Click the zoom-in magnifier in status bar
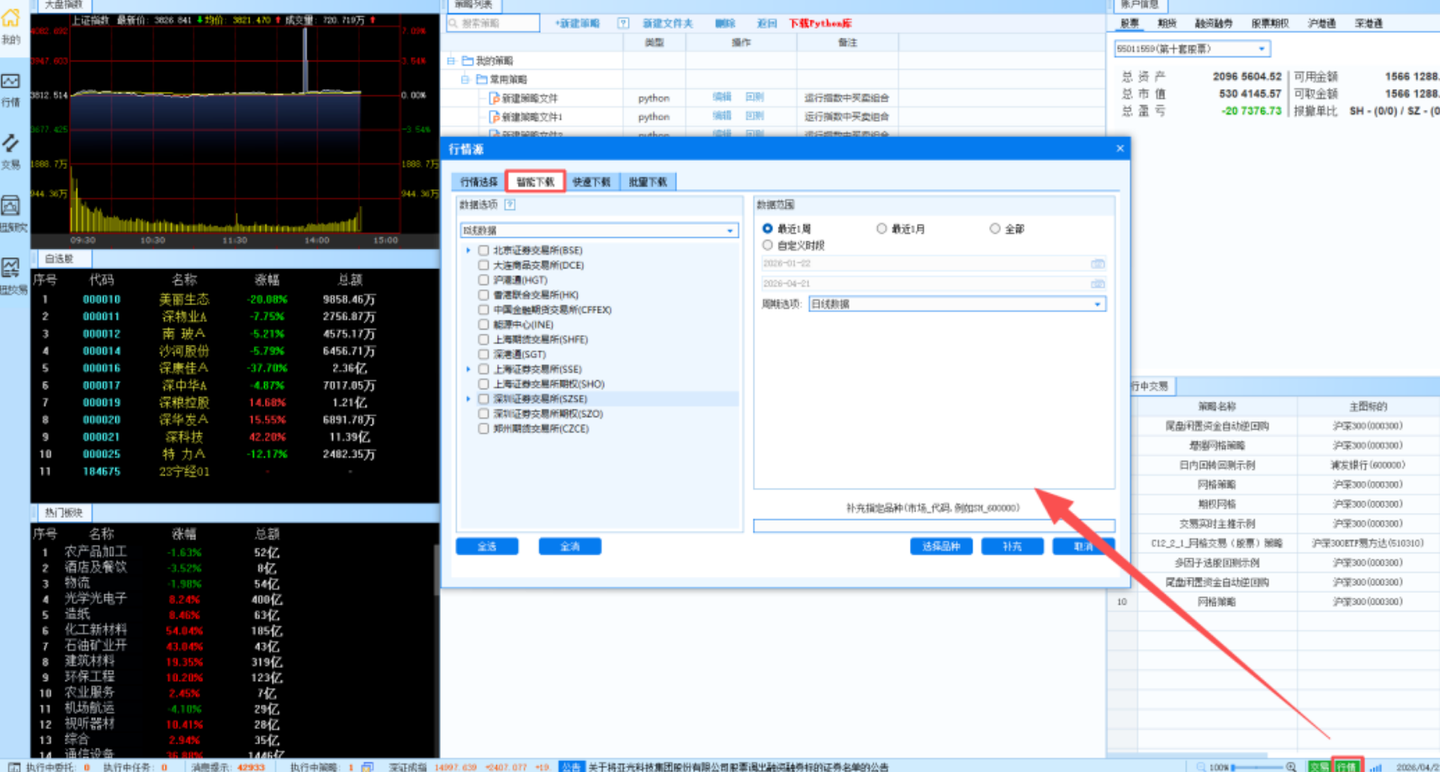1440x772 pixels. click(x=1291, y=766)
